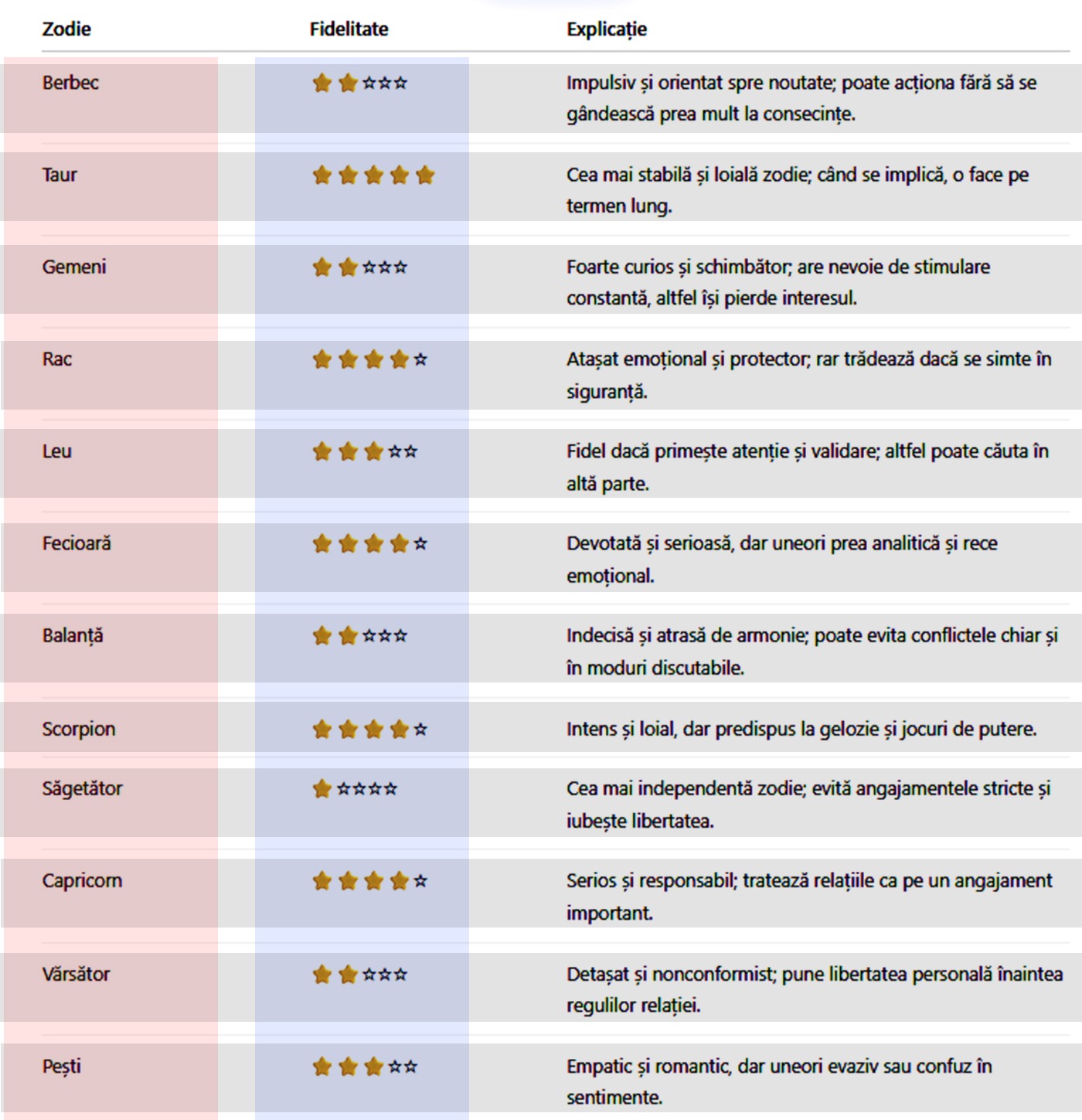
Task: Select the Fecioară zodiac name
Action: coord(77,543)
